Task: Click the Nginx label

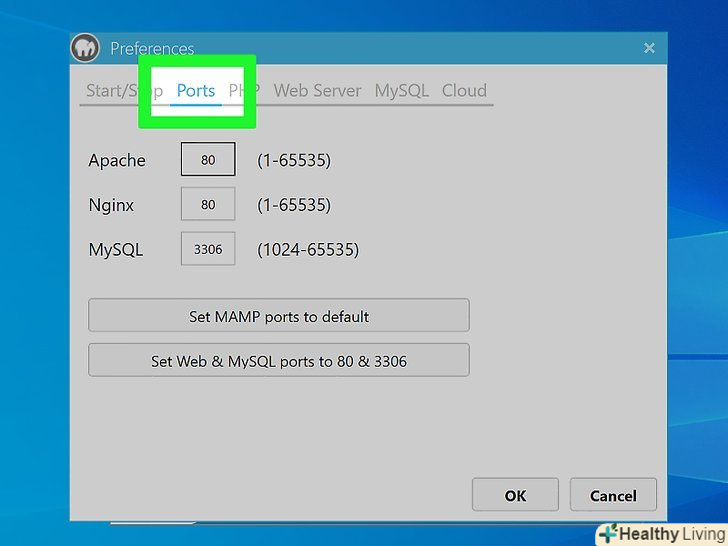Action: (111, 205)
